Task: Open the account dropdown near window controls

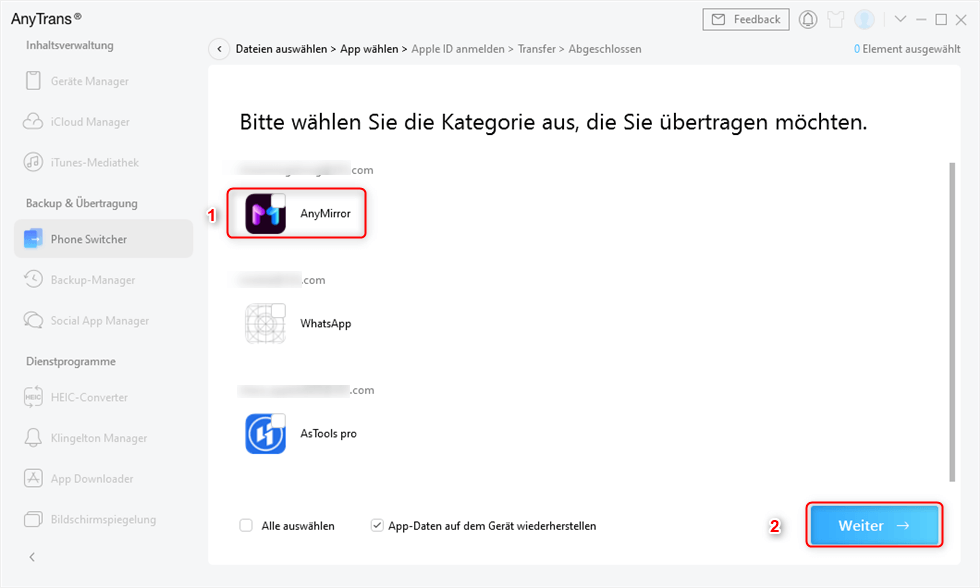Action: click(x=898, y=19)
